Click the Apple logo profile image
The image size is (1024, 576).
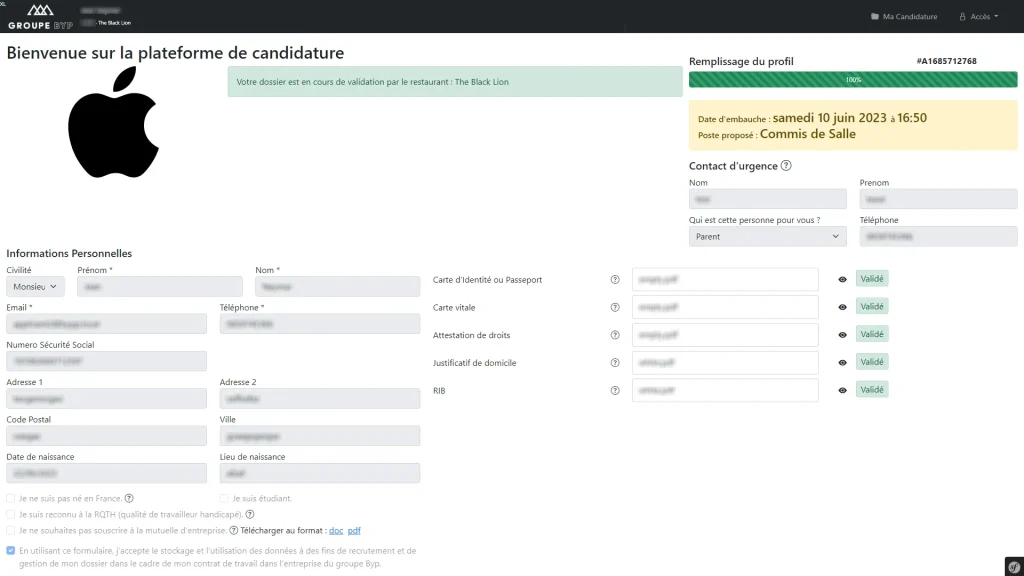[114, 122]
